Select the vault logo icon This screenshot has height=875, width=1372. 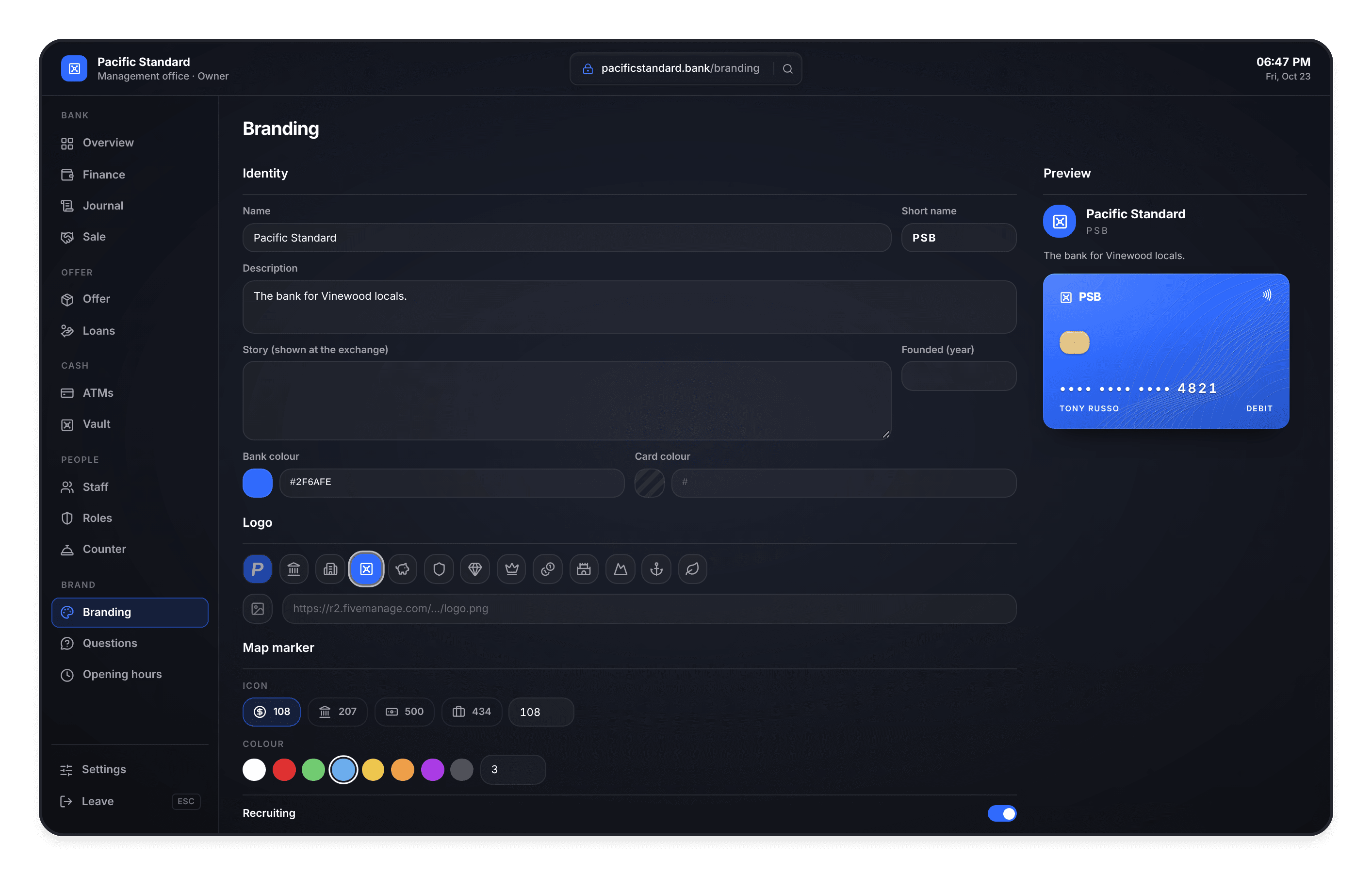pyautogui.click(x=366, y=568)
